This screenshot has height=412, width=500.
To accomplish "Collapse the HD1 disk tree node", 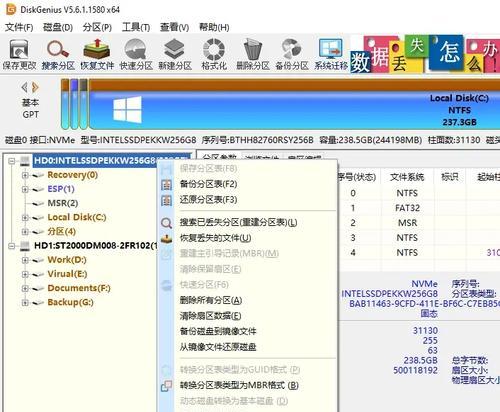I will tap(12, 246).
